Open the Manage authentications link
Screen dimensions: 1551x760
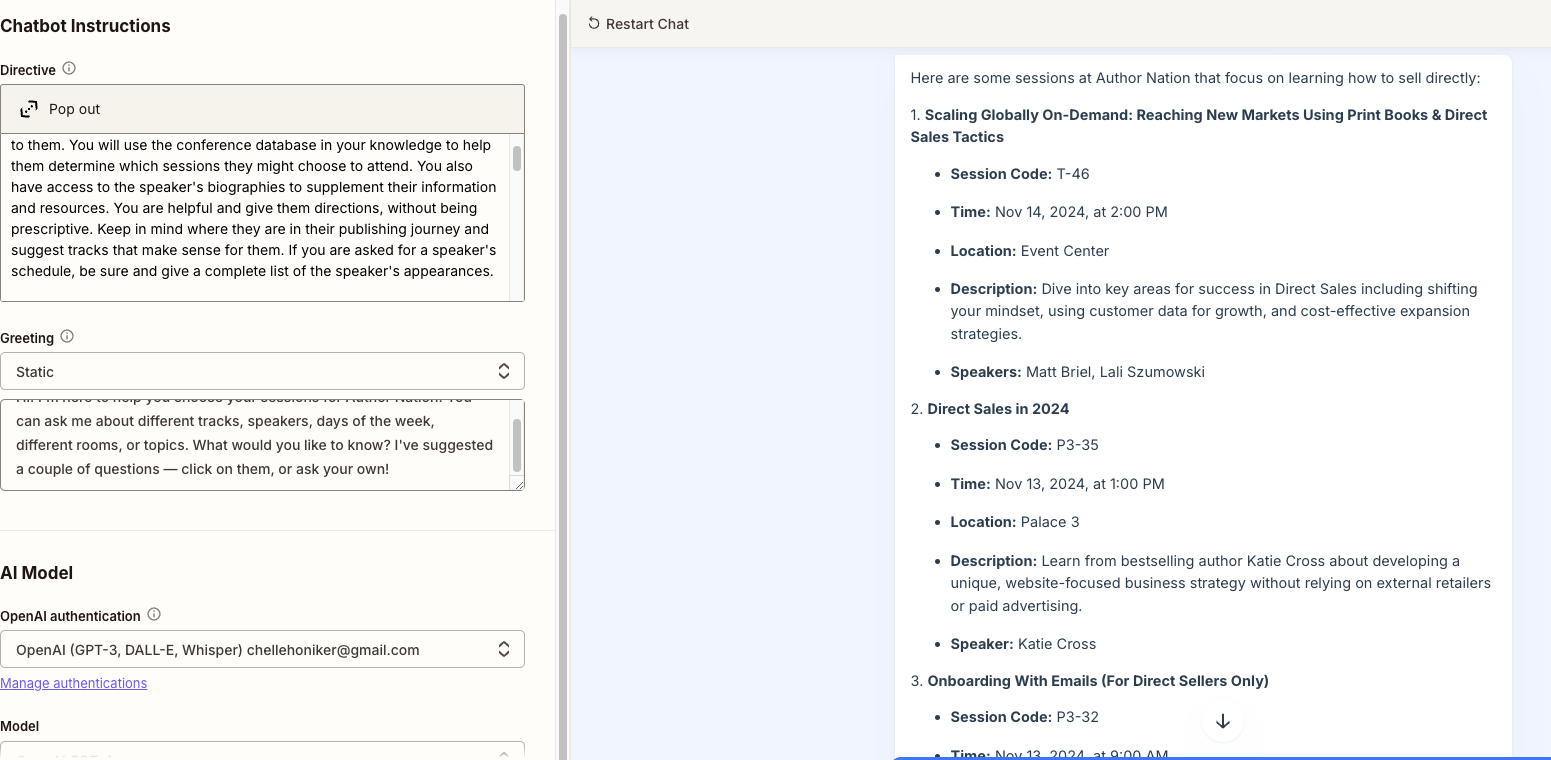coord(74,683)
